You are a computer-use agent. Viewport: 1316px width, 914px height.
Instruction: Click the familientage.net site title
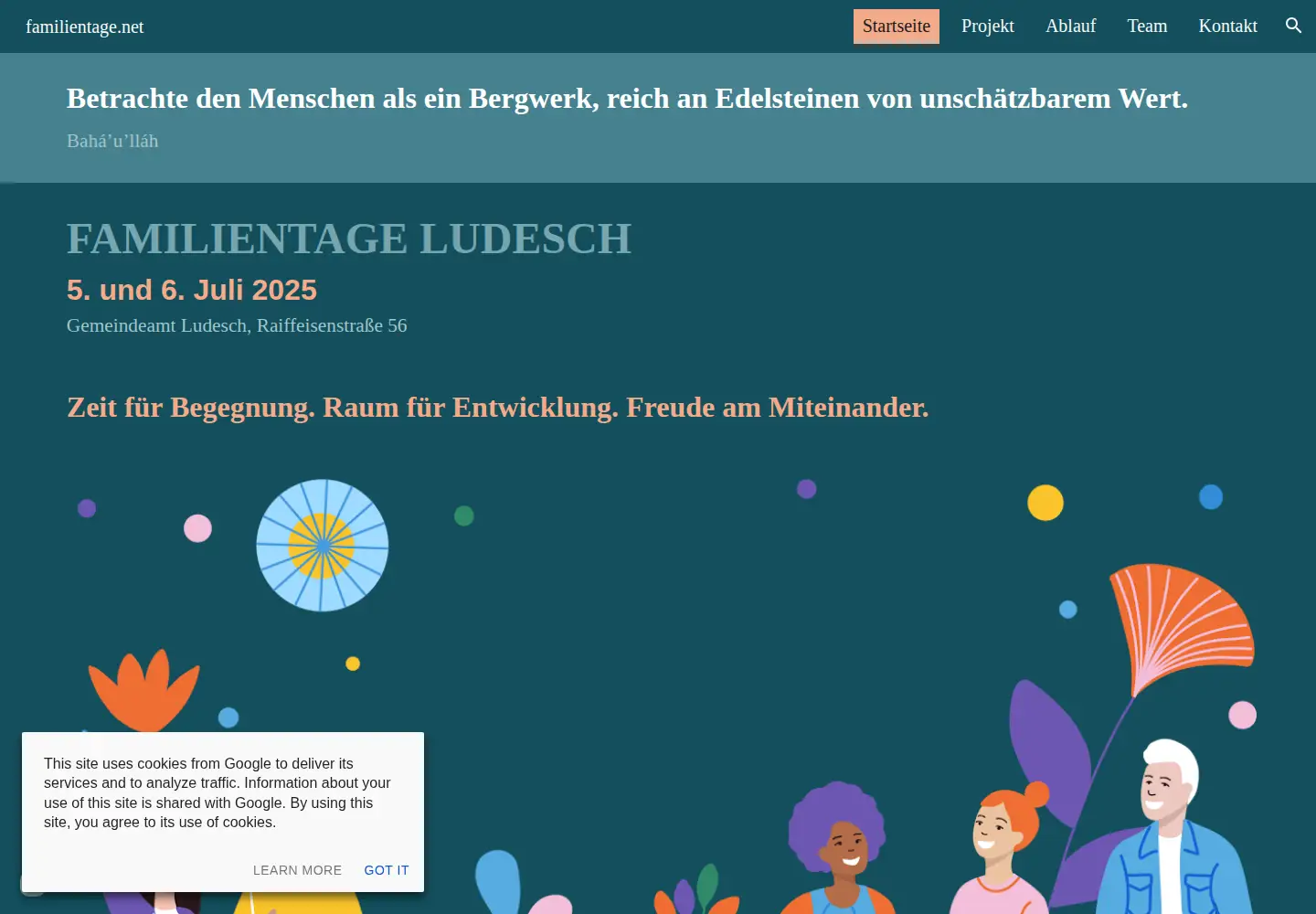pyautogui.click(x=85, y=27)
